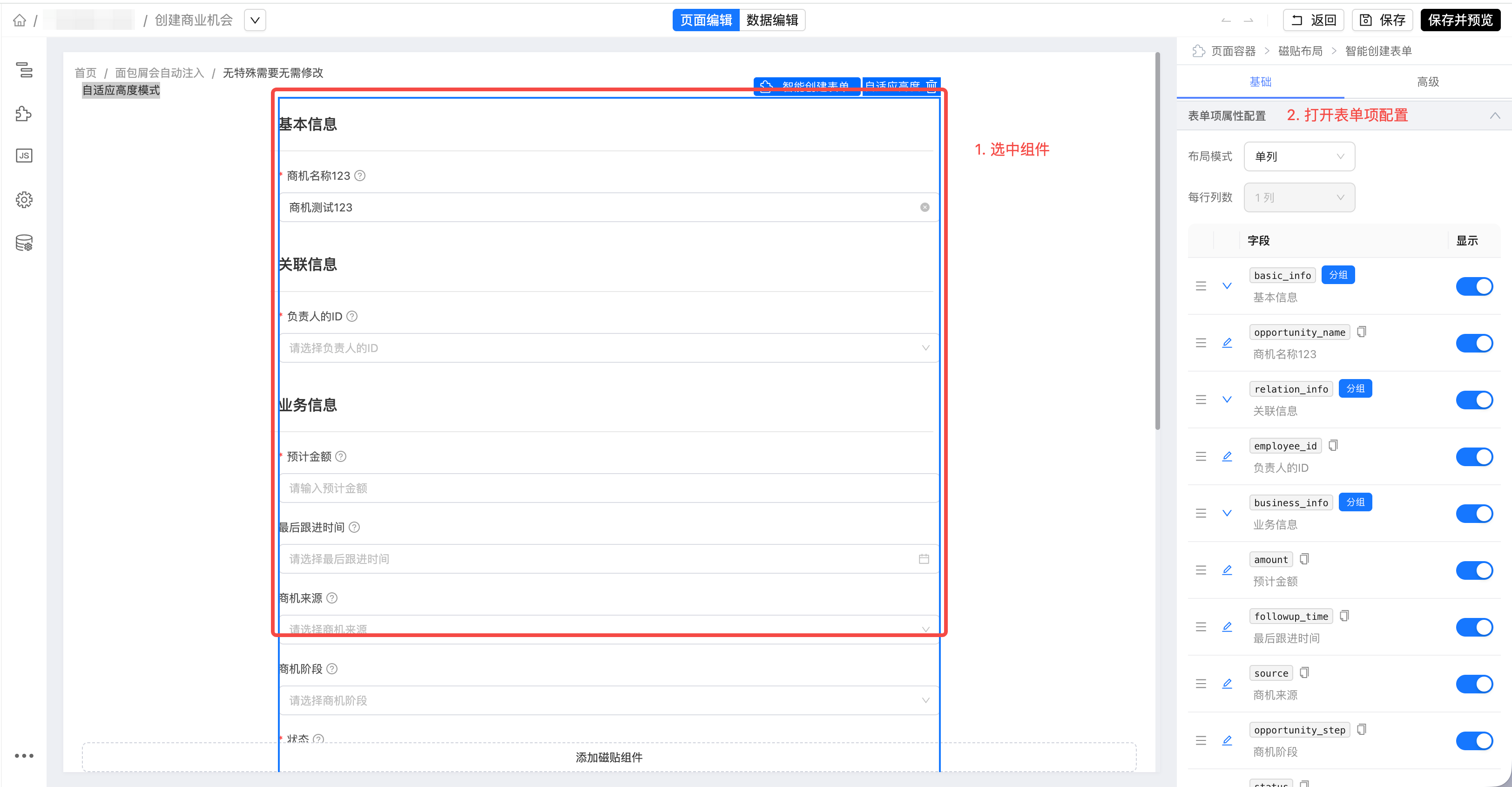Select the 高级 properties tab
1512x787 pixels.
pos(1427,81)
